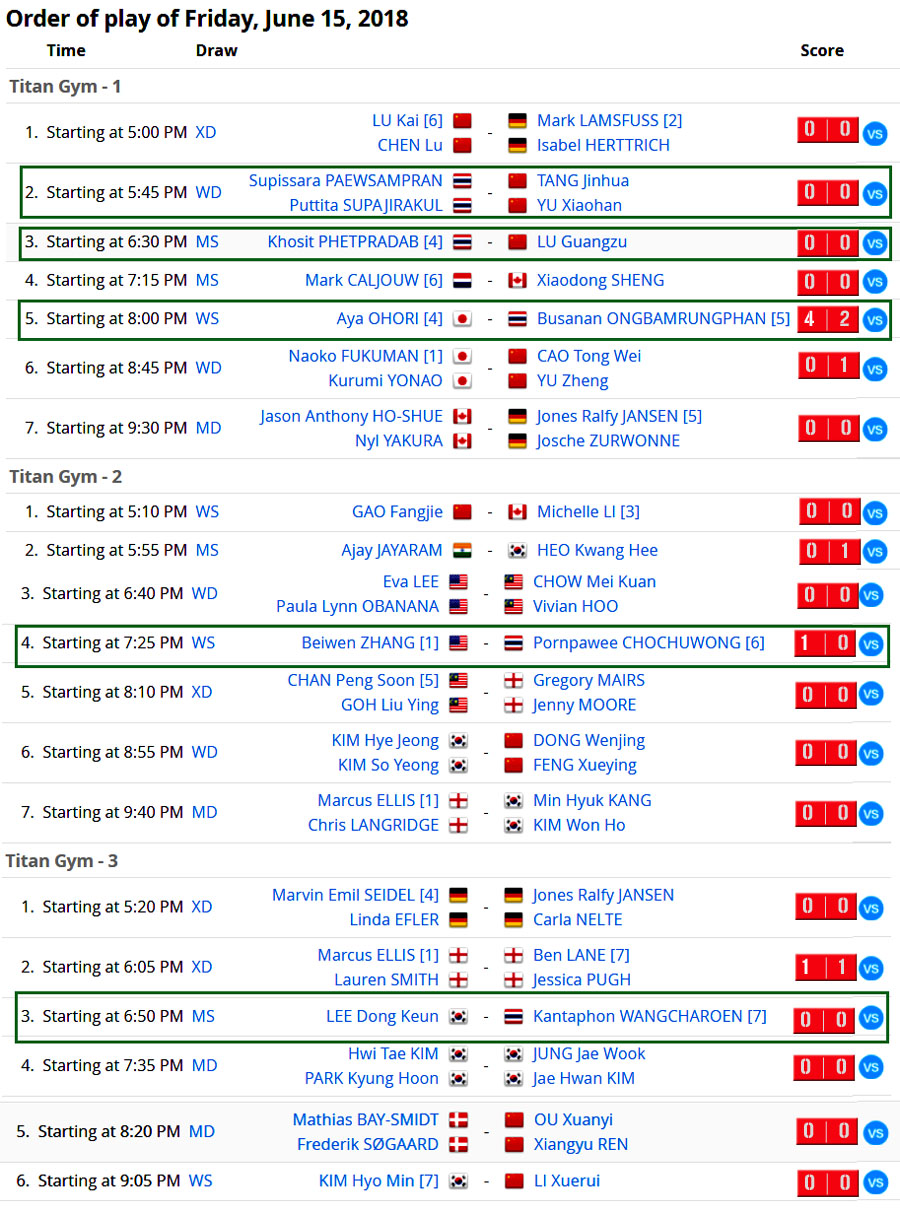Click XD draw link at 5:00 PM
The height and width of the screenshot is (1213, 900).
tap(205, 132)
